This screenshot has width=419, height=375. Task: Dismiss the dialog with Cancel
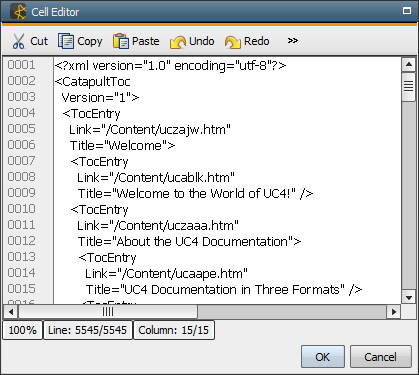tap(381, 357)
